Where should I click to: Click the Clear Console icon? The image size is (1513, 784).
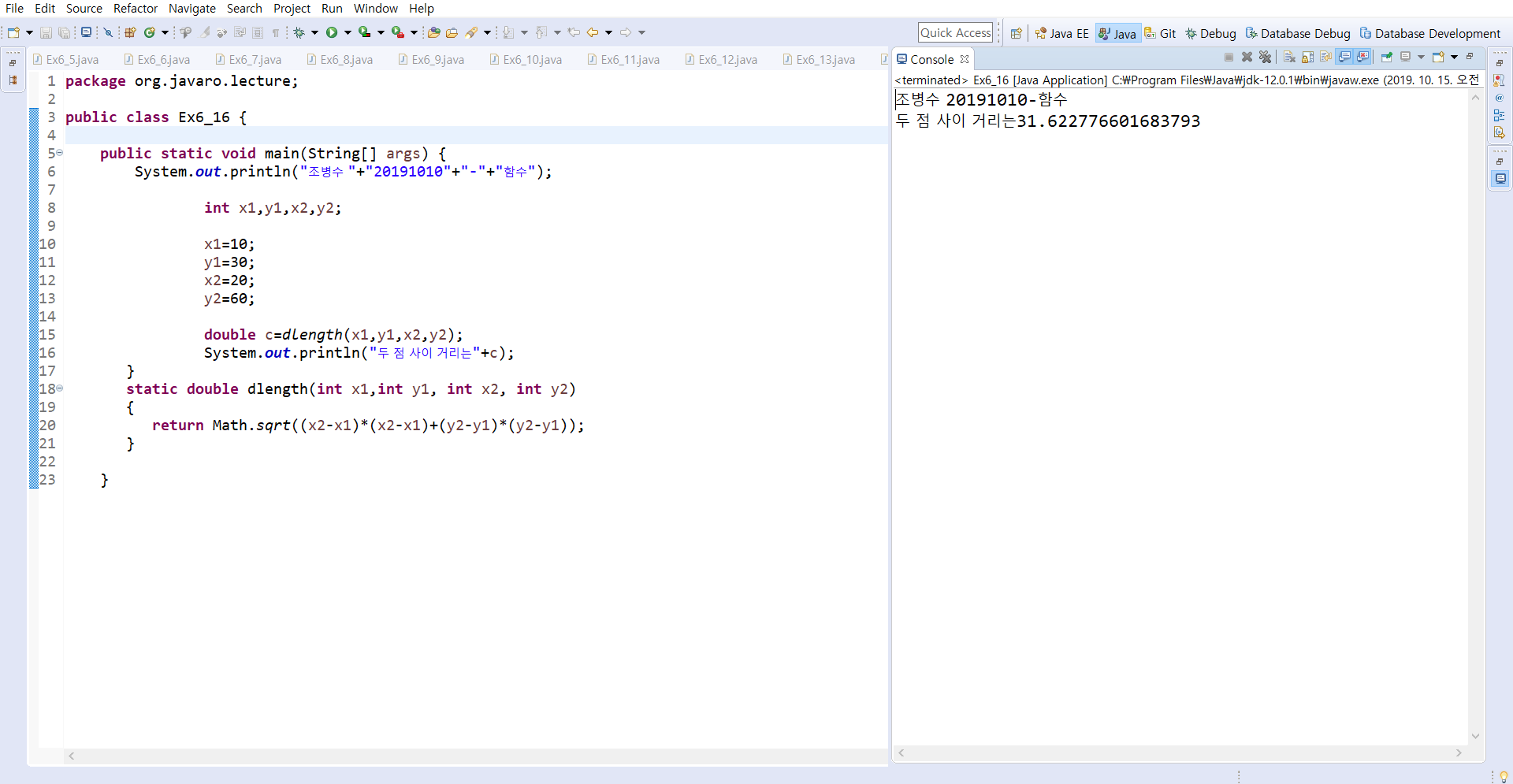[1289, 57]
